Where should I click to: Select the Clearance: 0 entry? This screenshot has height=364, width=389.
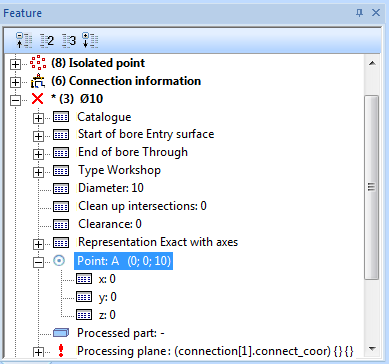tap(110, 224)
